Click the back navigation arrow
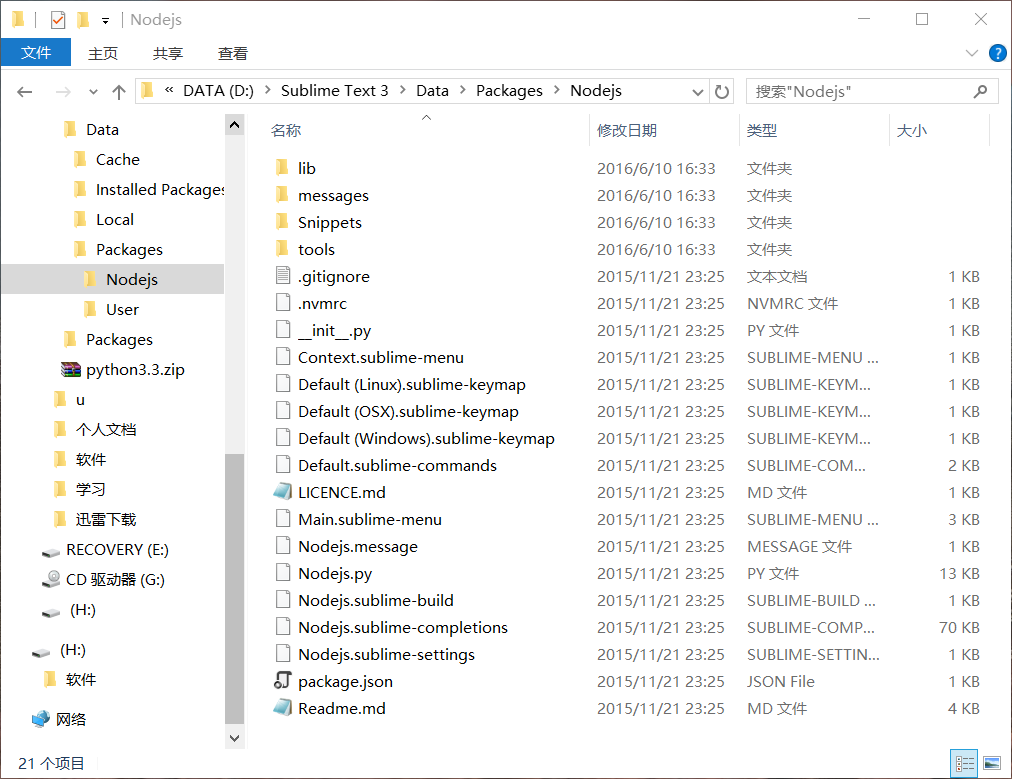Viewport: 1012px width, 779px height. click(25, 92)
